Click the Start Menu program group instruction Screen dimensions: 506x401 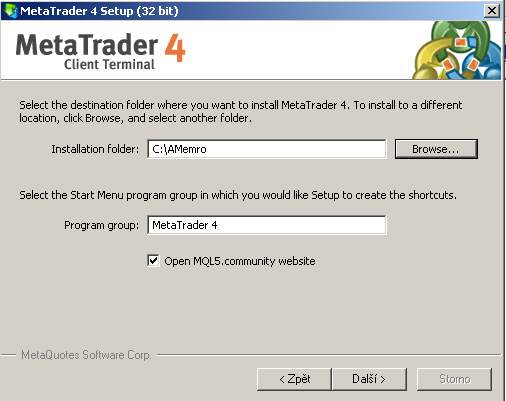coord(238,195)
